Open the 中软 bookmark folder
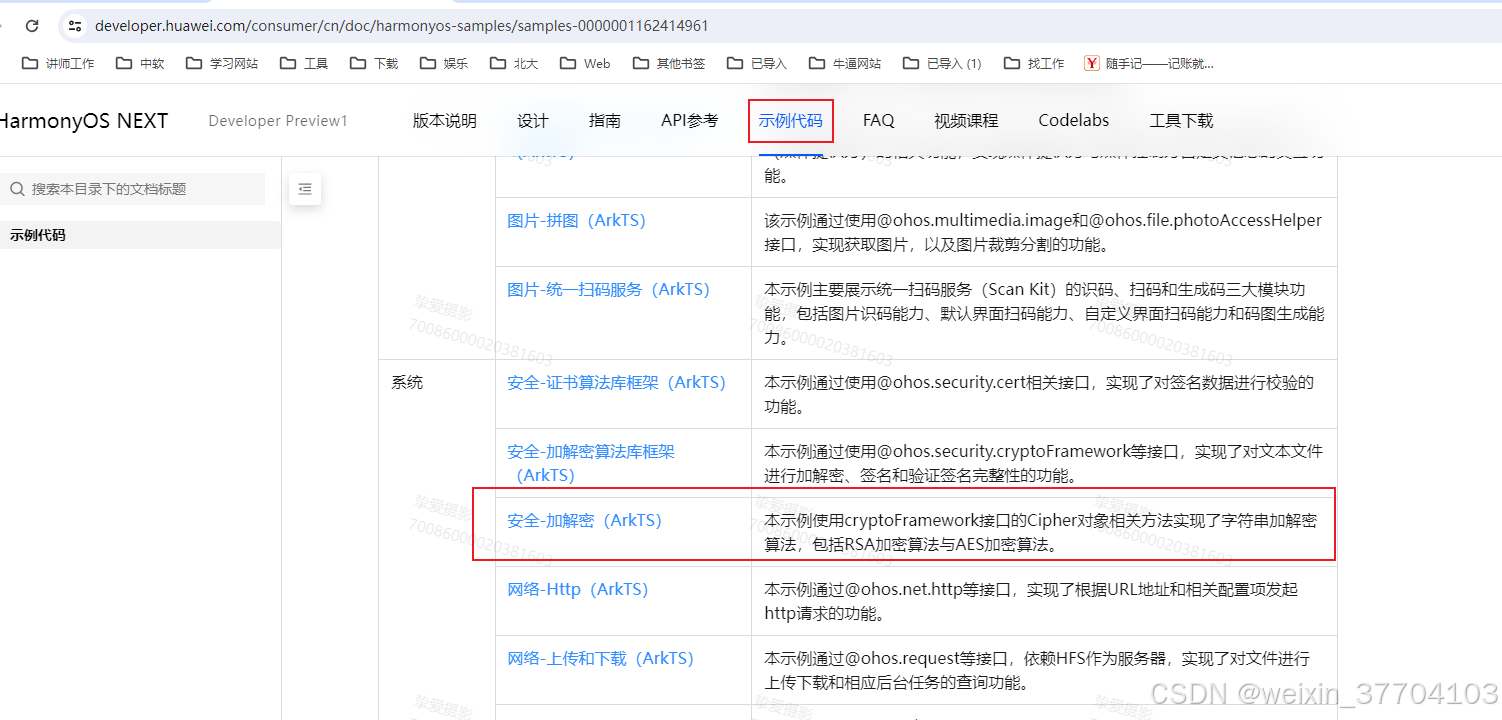The width and height of the screenshot is (1502, 720). click(140, 63)
